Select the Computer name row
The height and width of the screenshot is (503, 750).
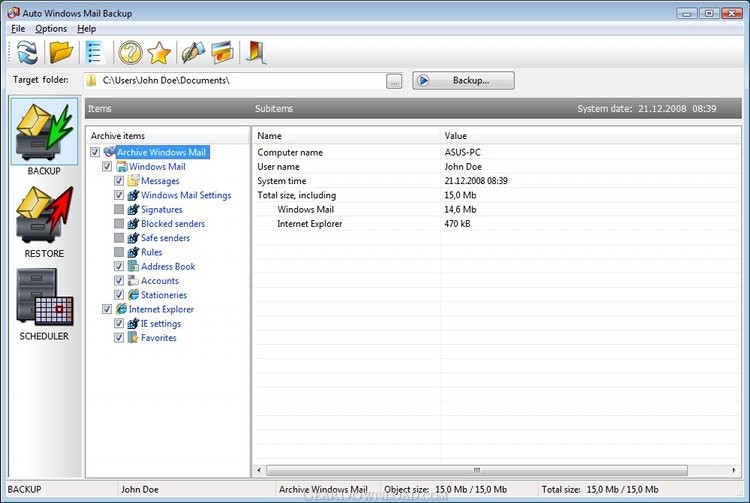click(496, 152)
